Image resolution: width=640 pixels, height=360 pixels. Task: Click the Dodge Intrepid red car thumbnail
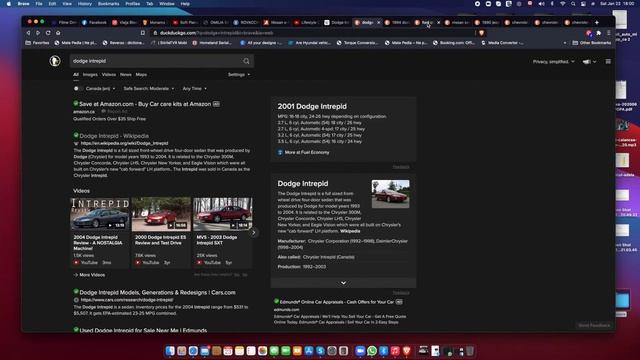390,194
